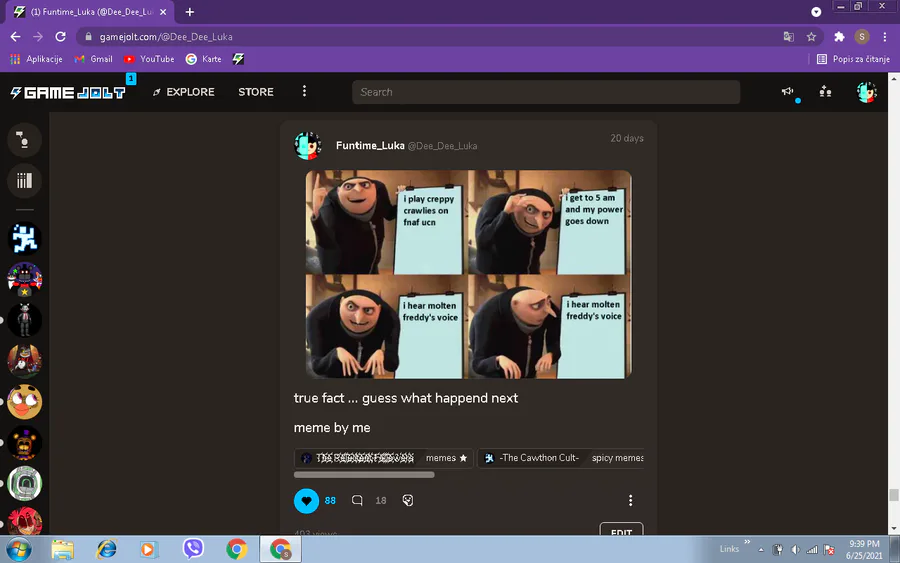Open the post comments icon
The width and height of the screenshot is (900, 563).
pos(357,500)
